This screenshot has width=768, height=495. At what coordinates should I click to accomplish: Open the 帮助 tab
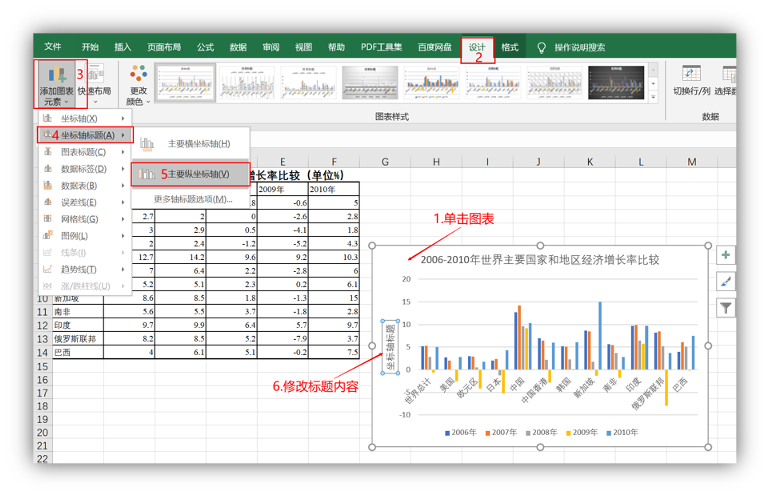pyautogui.click(x=336, y=47)
